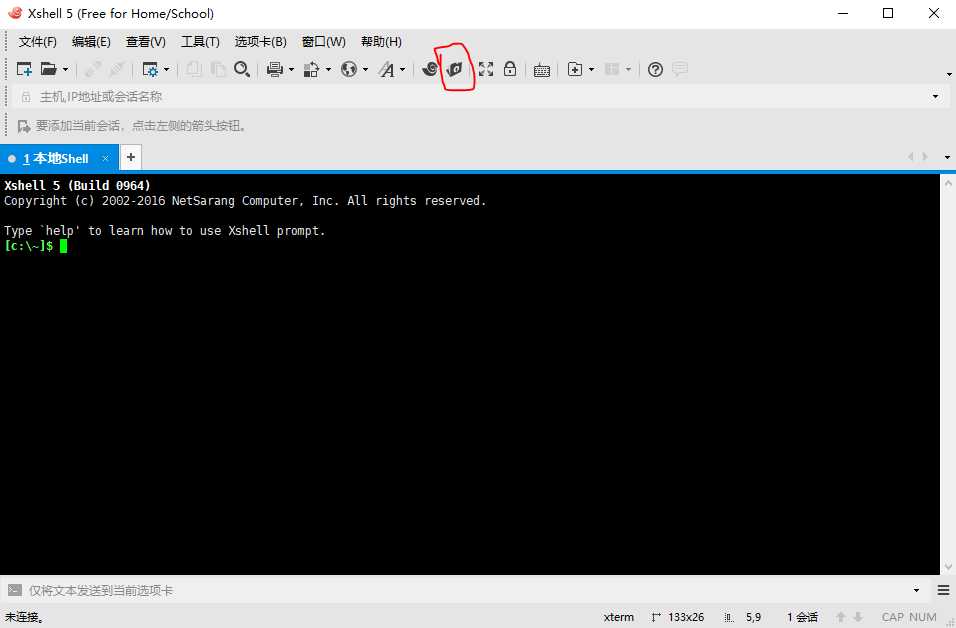
Task: Open the compose bar hamburger menu
Action: (943, 590)
